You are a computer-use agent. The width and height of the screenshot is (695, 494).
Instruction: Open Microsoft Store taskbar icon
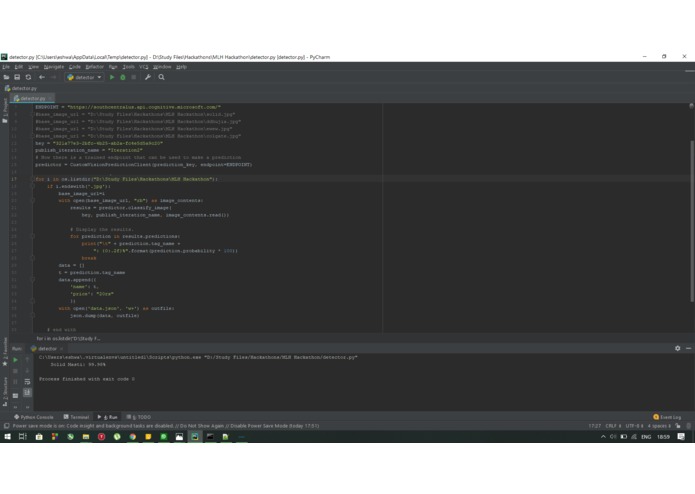coord(39,437)
